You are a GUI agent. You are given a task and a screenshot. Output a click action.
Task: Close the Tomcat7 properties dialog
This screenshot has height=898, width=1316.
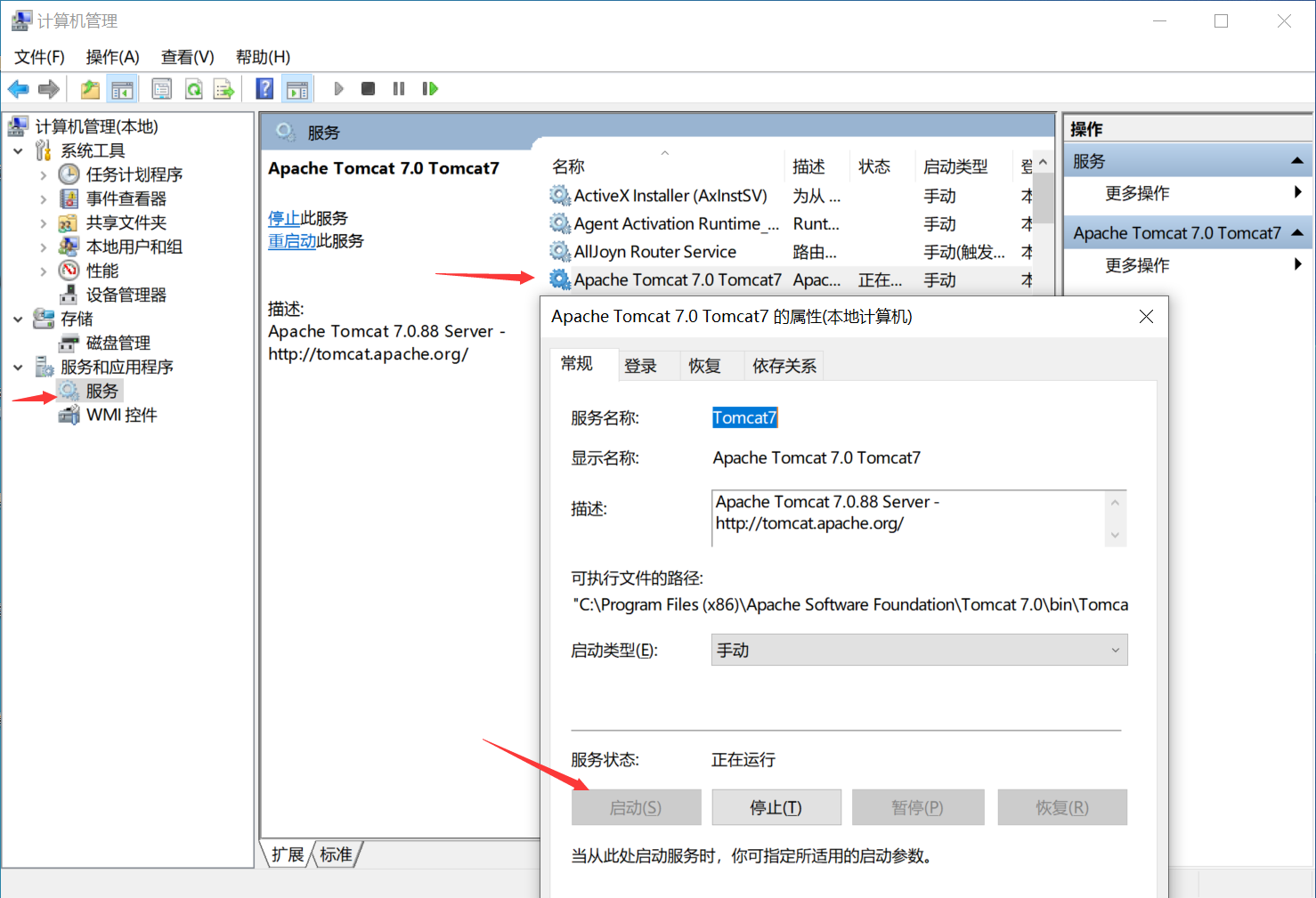(1146, 316)
